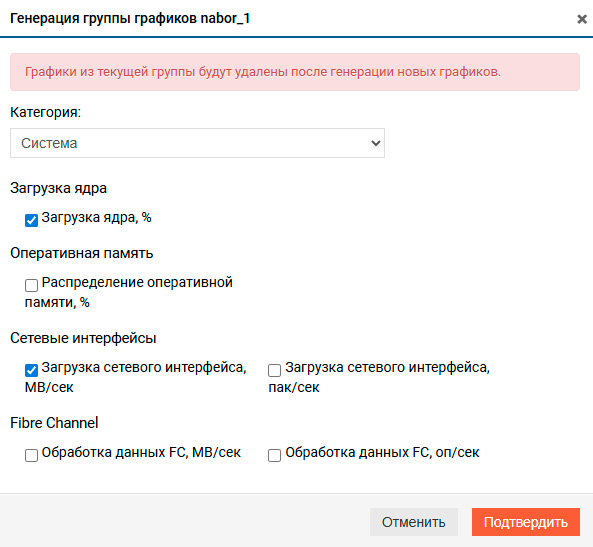Enable Распределение оперативной памяти, % checkbox
The width and height of the screenshot is (593, 547).
(x=31, y=285)
